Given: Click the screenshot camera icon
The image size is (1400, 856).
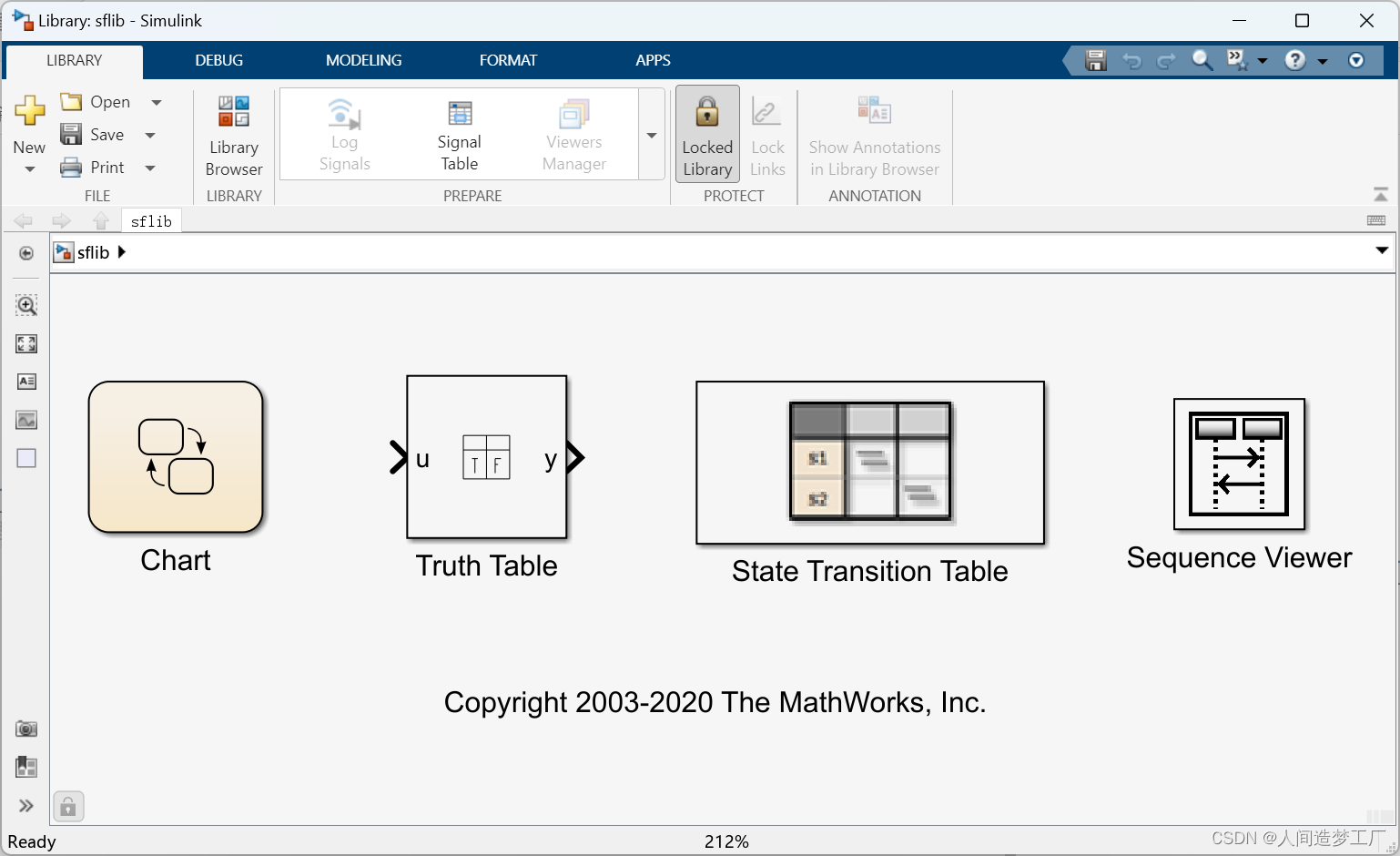Looking at the screenshot, I should tap(26, 729).
